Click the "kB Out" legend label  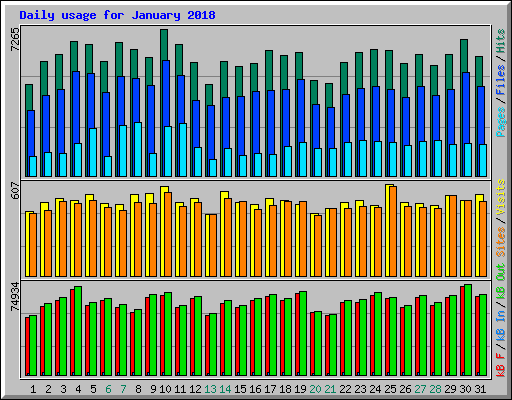(501, 281)
